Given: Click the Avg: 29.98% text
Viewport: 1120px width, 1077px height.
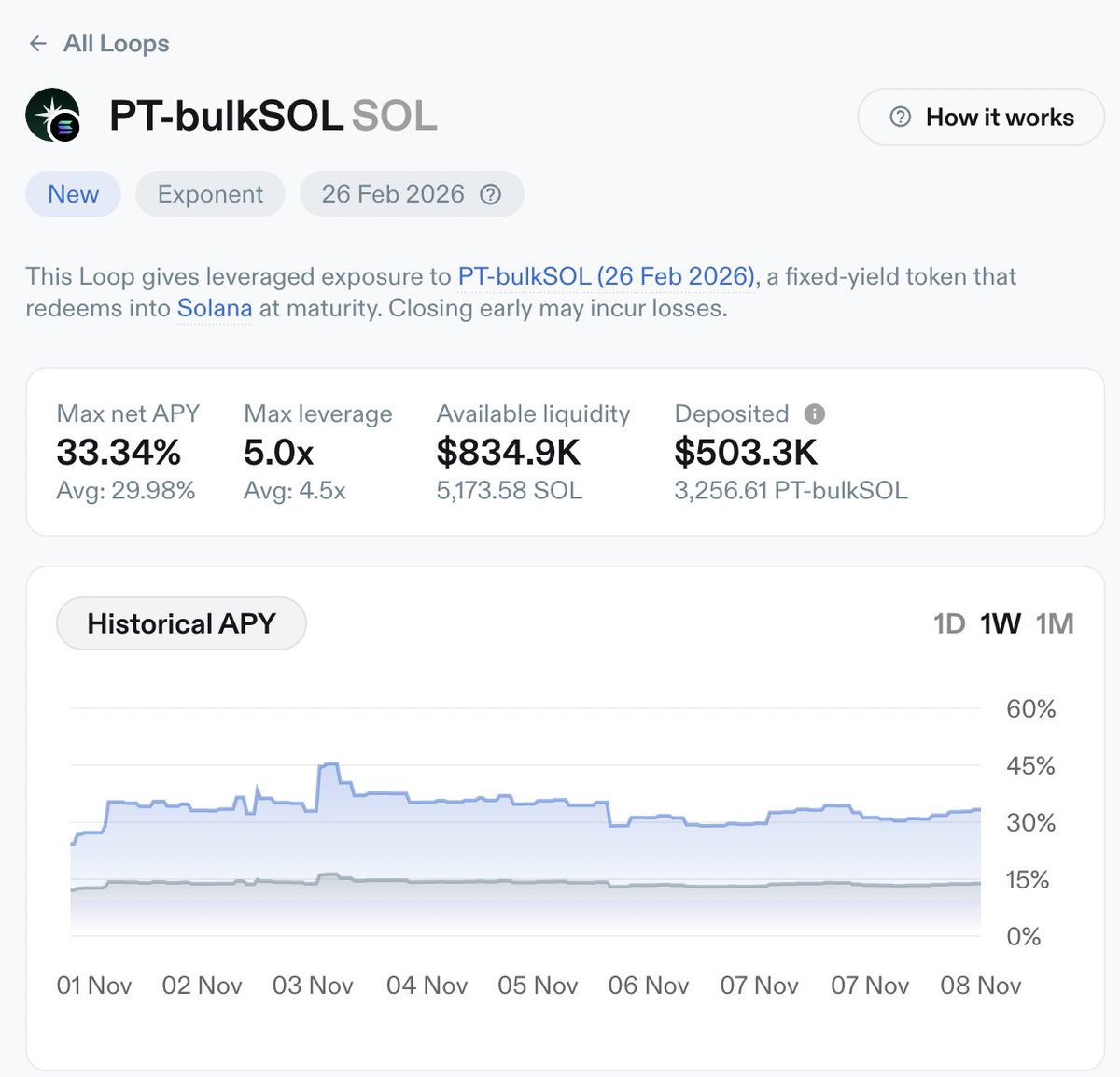Looking at the screenshot, I should 126,491.
